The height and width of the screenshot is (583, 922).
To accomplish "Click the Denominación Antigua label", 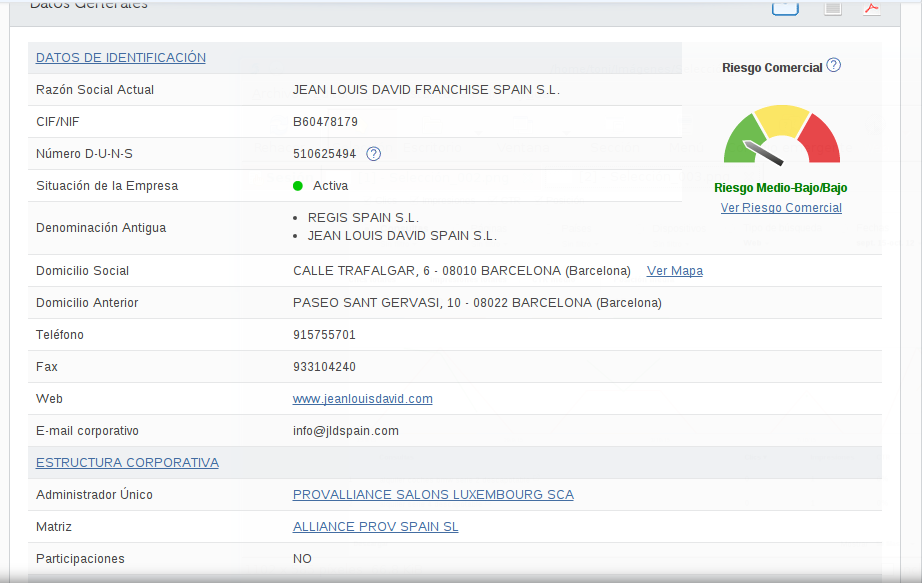I will click(101, 228).
